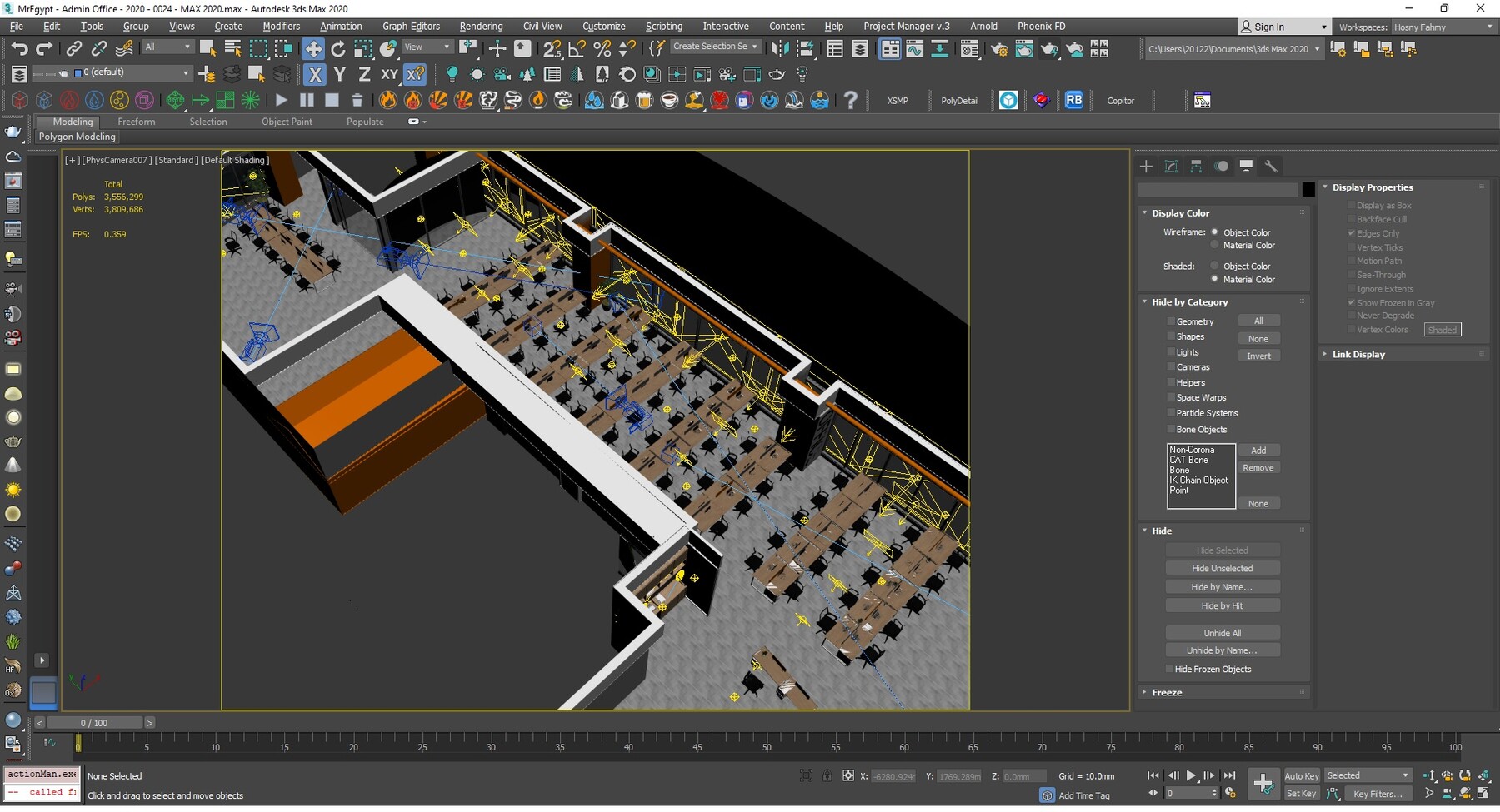
Task: Select the Move tool in toolbar
Action: point(313,49)
